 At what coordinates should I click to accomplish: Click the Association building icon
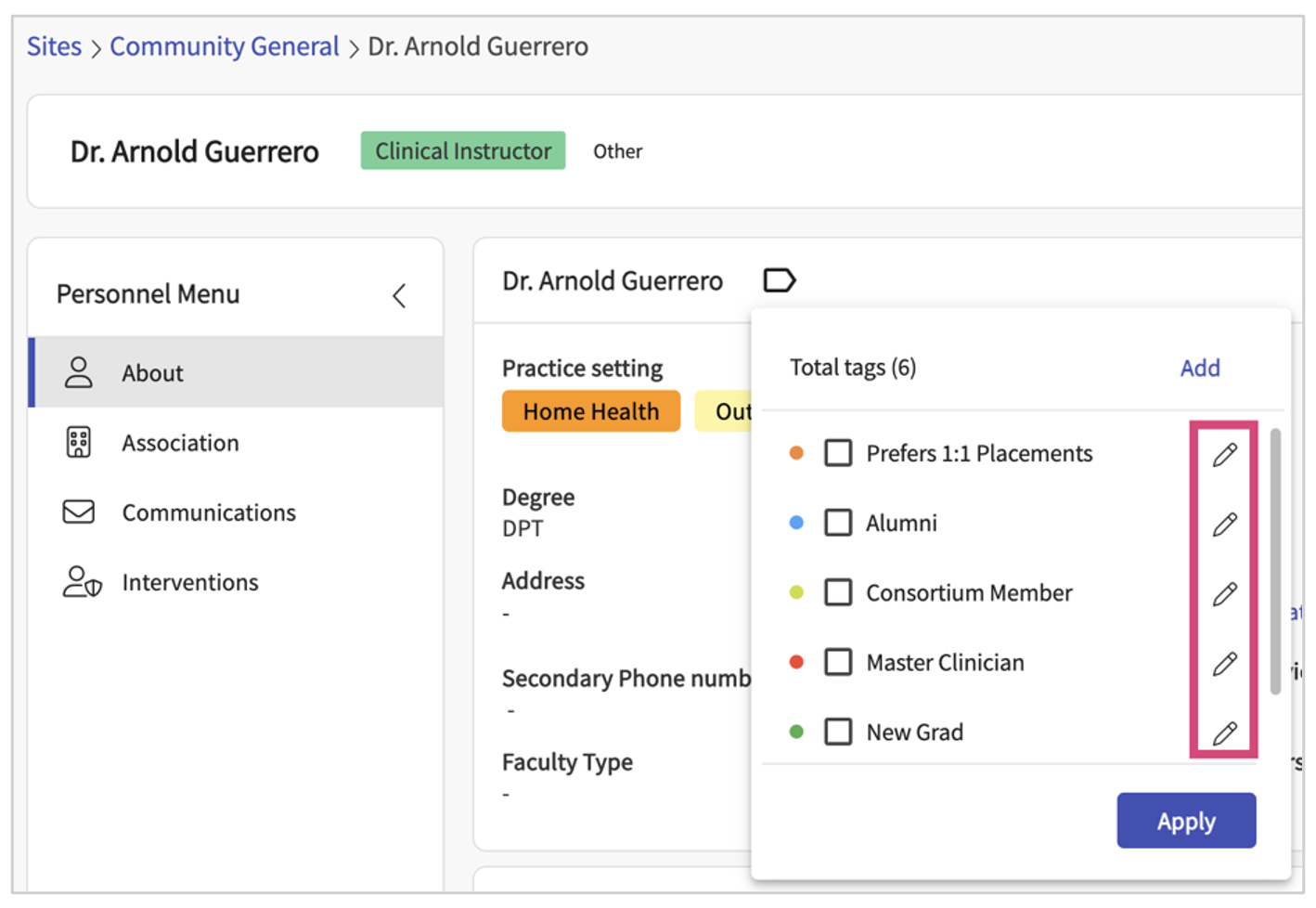point(79,443)
